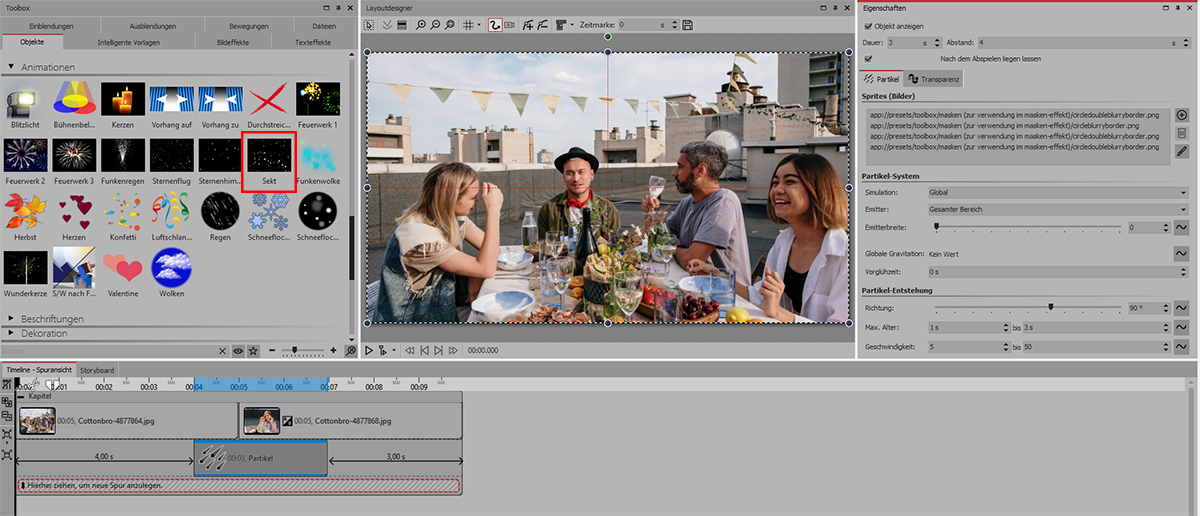Open the Emitterbreite curve editor
The width and height of the screenshot is (1200, 516).
point(1181,228)
